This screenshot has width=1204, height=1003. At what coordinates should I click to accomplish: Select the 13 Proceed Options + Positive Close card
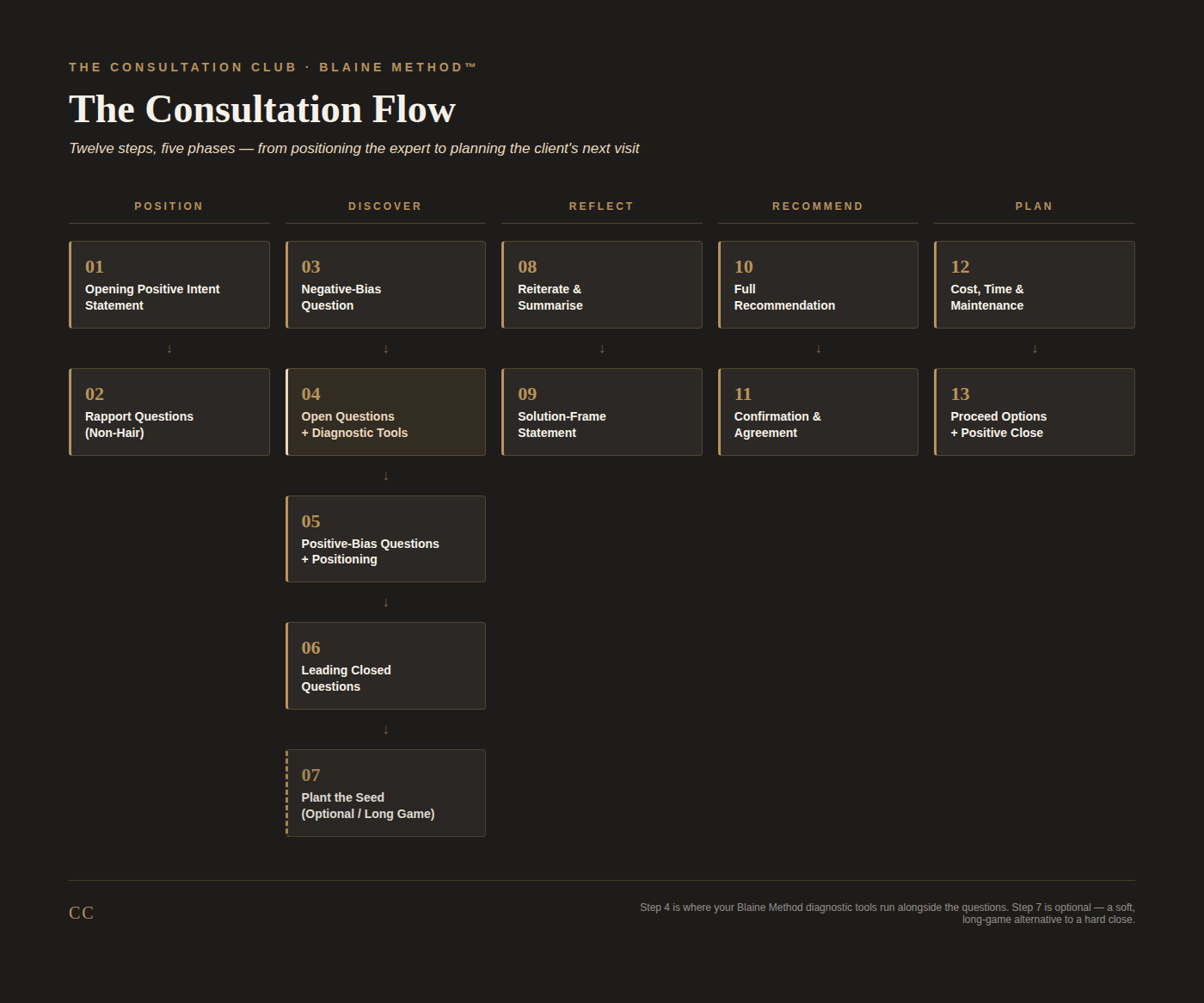click(1035, 412)
